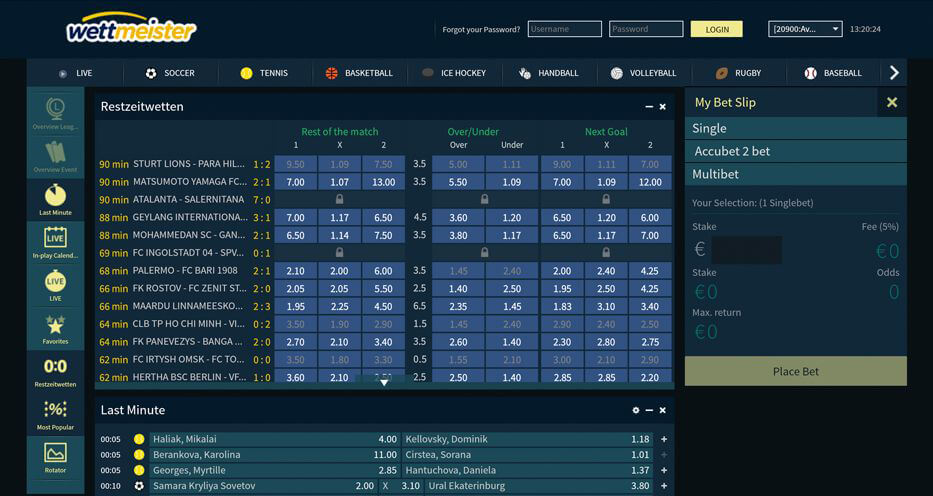This screenshot has width=933, height=496.
Task: Click the Place Bet button
Action: 796,371
